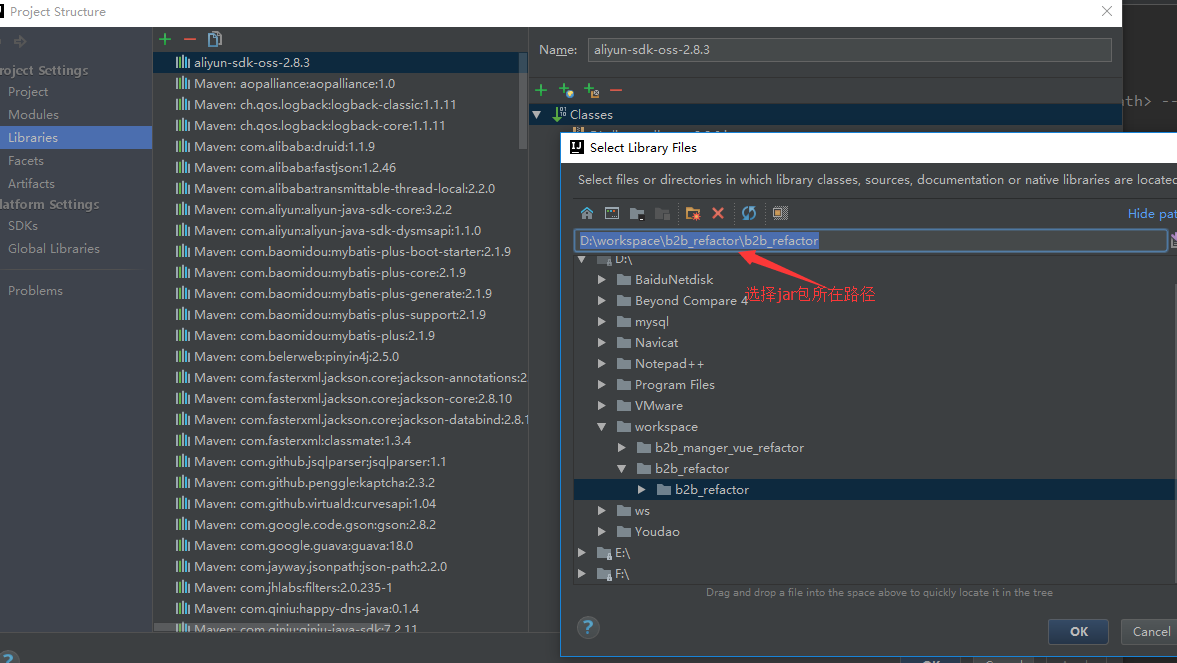Viewport: 1177px width, 663px height.
Task: Create new folder icon in file chooser
Action: pos(693,213)
